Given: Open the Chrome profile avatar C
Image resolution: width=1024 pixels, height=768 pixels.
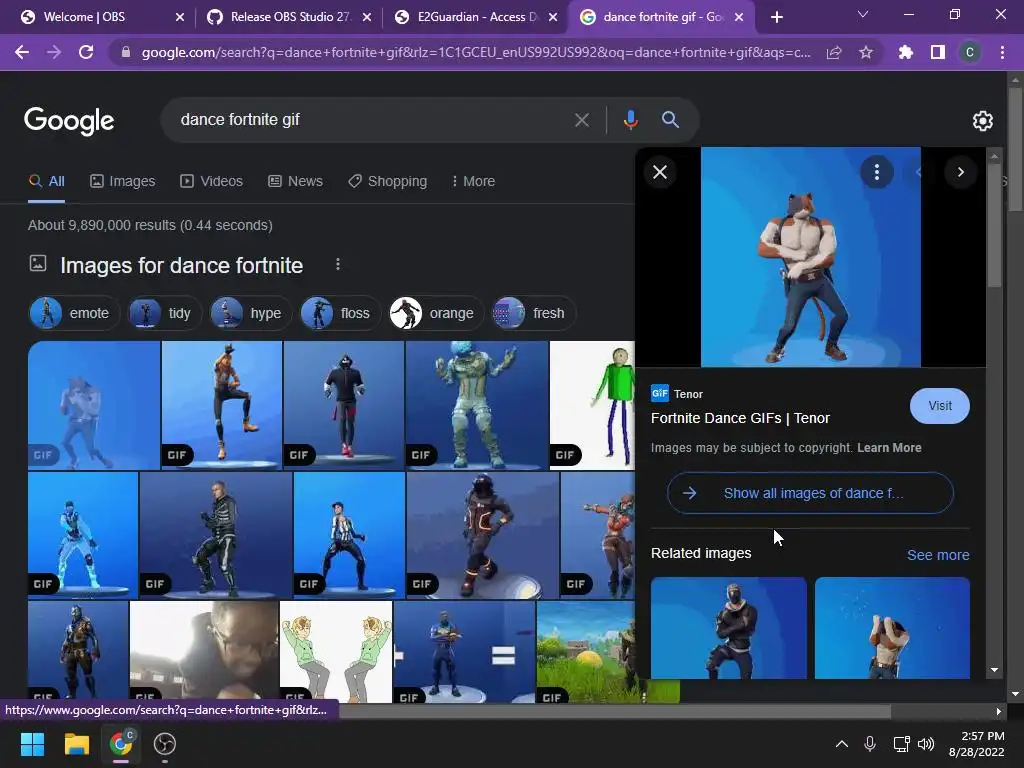Looking at the screenshot, I should tap(970, 52).
